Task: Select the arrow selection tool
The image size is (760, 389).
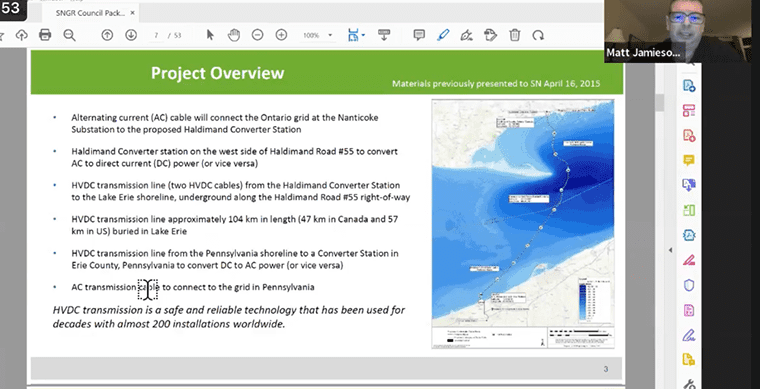Action: pyautogui.click(x=210, y=35)
